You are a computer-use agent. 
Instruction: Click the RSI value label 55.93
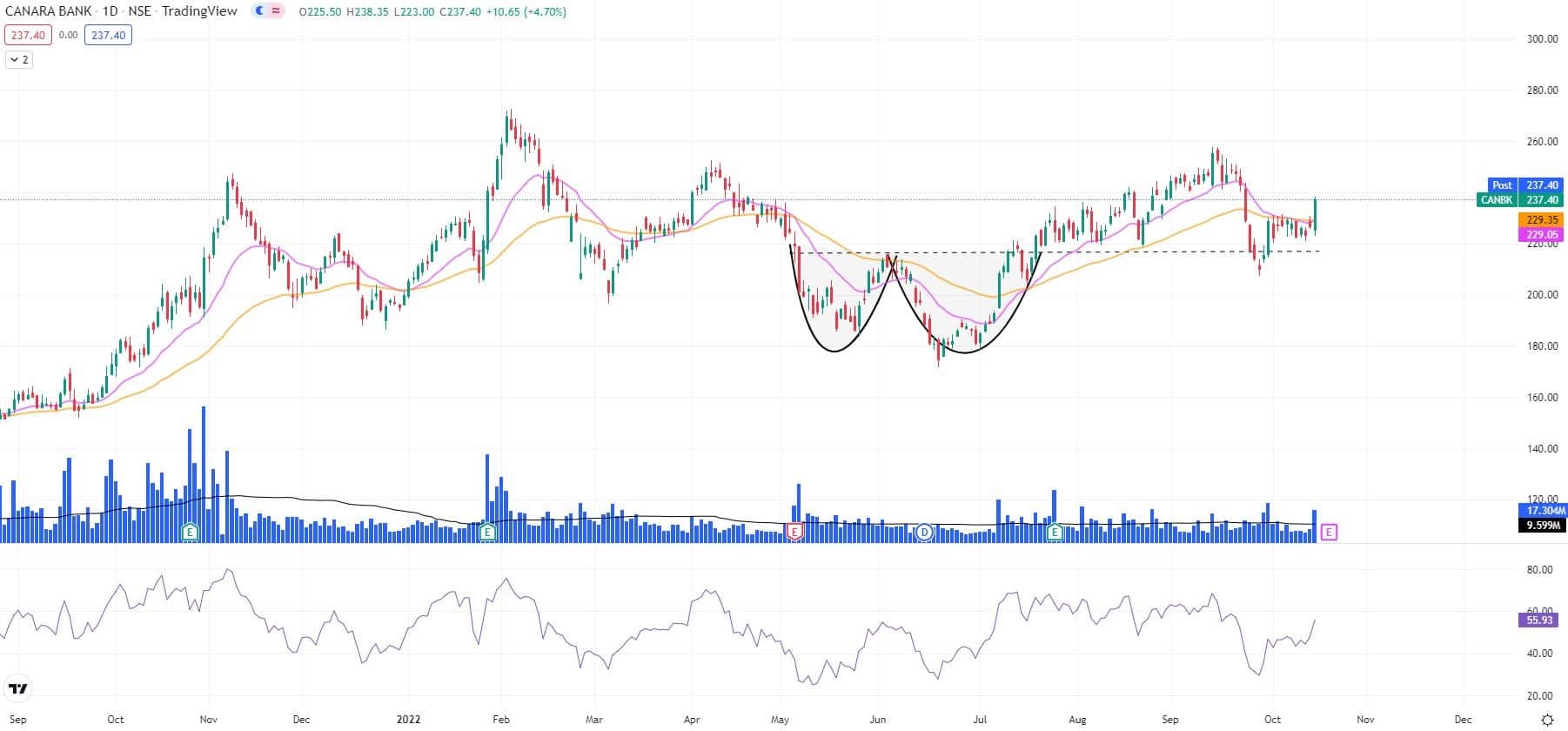(x=1539, y=620)
